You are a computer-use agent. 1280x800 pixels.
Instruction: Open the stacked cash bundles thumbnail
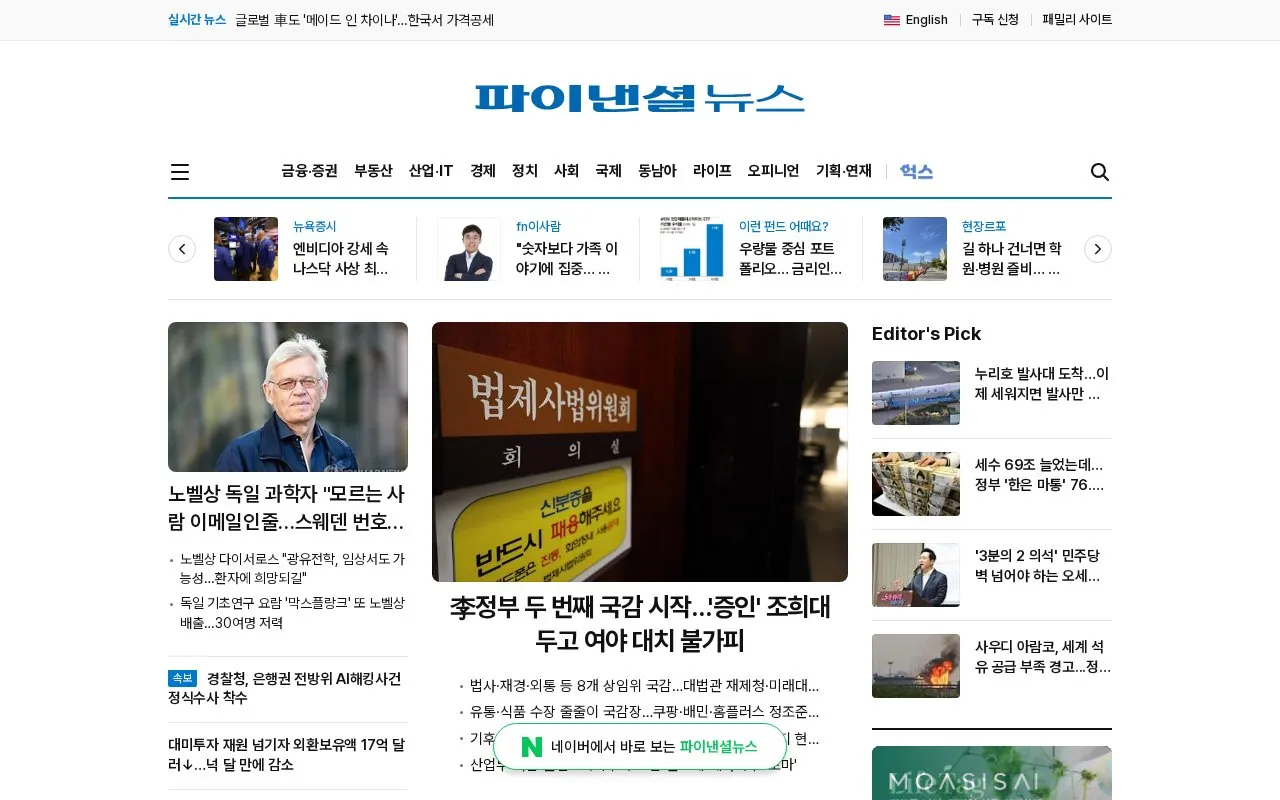[x=916, y=484]
